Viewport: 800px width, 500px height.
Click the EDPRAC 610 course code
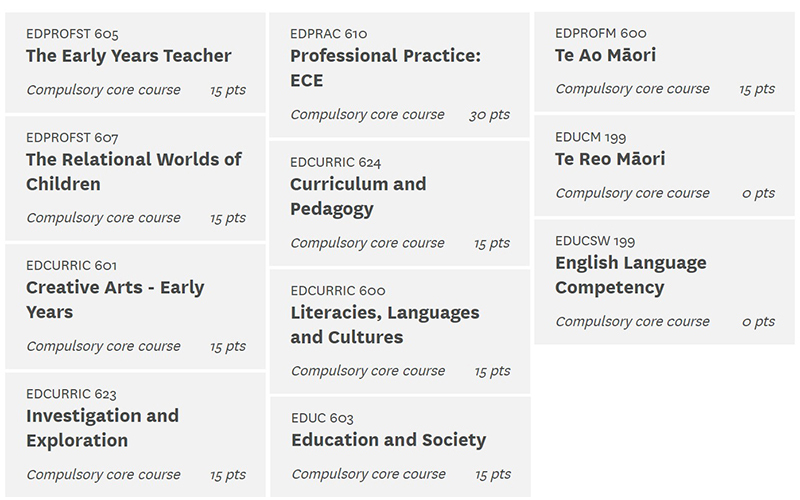[x=329, y=34]
